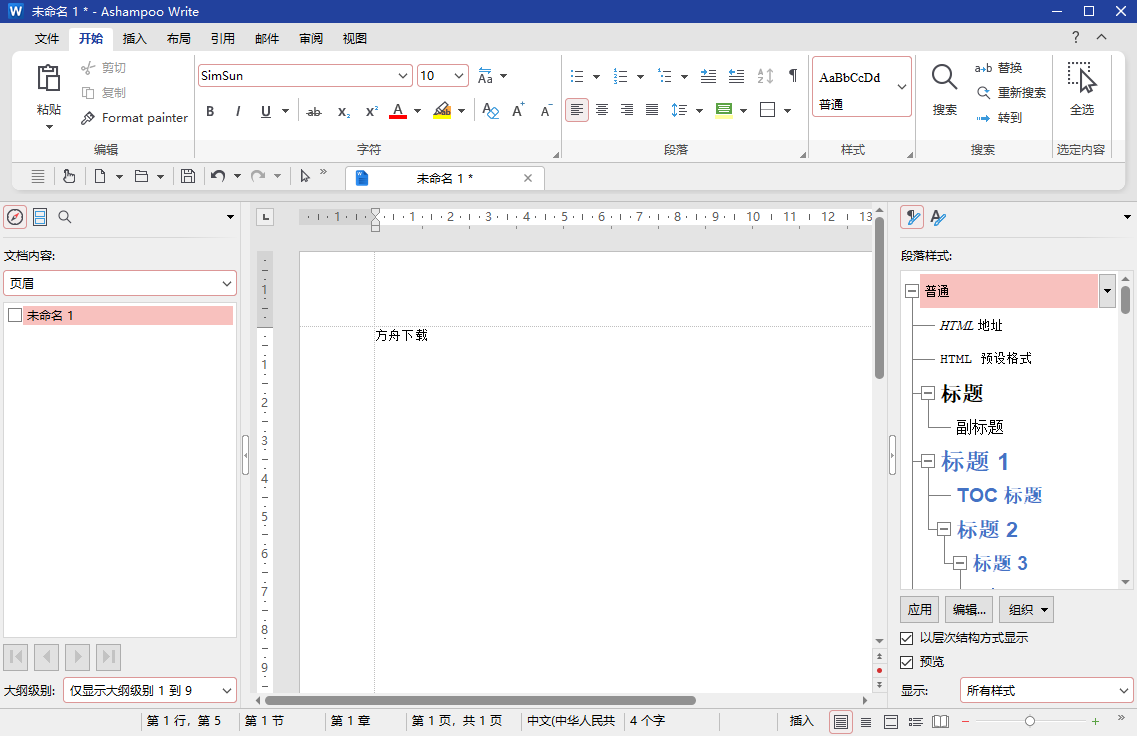Toggle subscript formatting
This screenshot has height=736, width=1137.
pyautogui.click(x=344, y=111)
